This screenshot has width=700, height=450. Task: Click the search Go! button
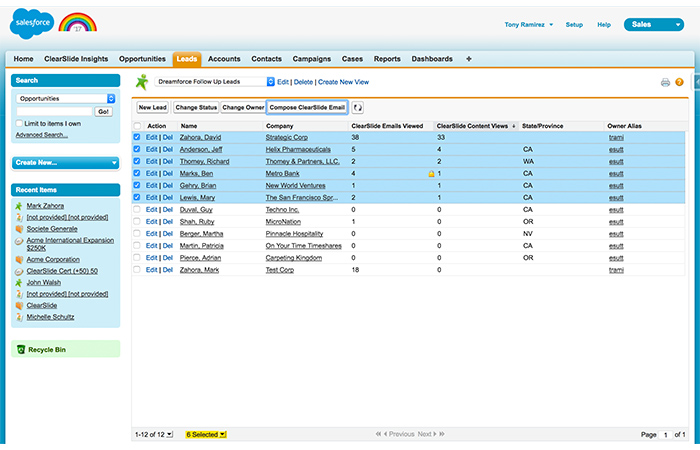click(x=104, y=112)
